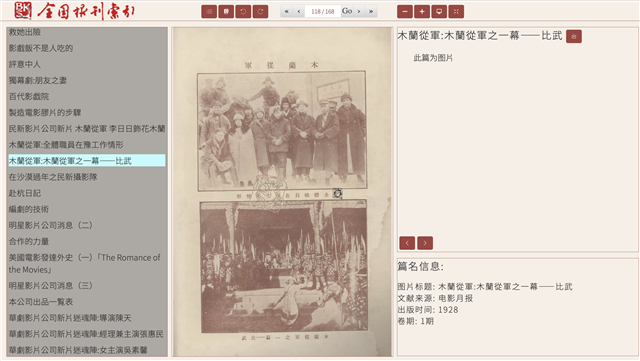Jump to the first page
Screen dimensions: 640x361
tap(287, 11)
